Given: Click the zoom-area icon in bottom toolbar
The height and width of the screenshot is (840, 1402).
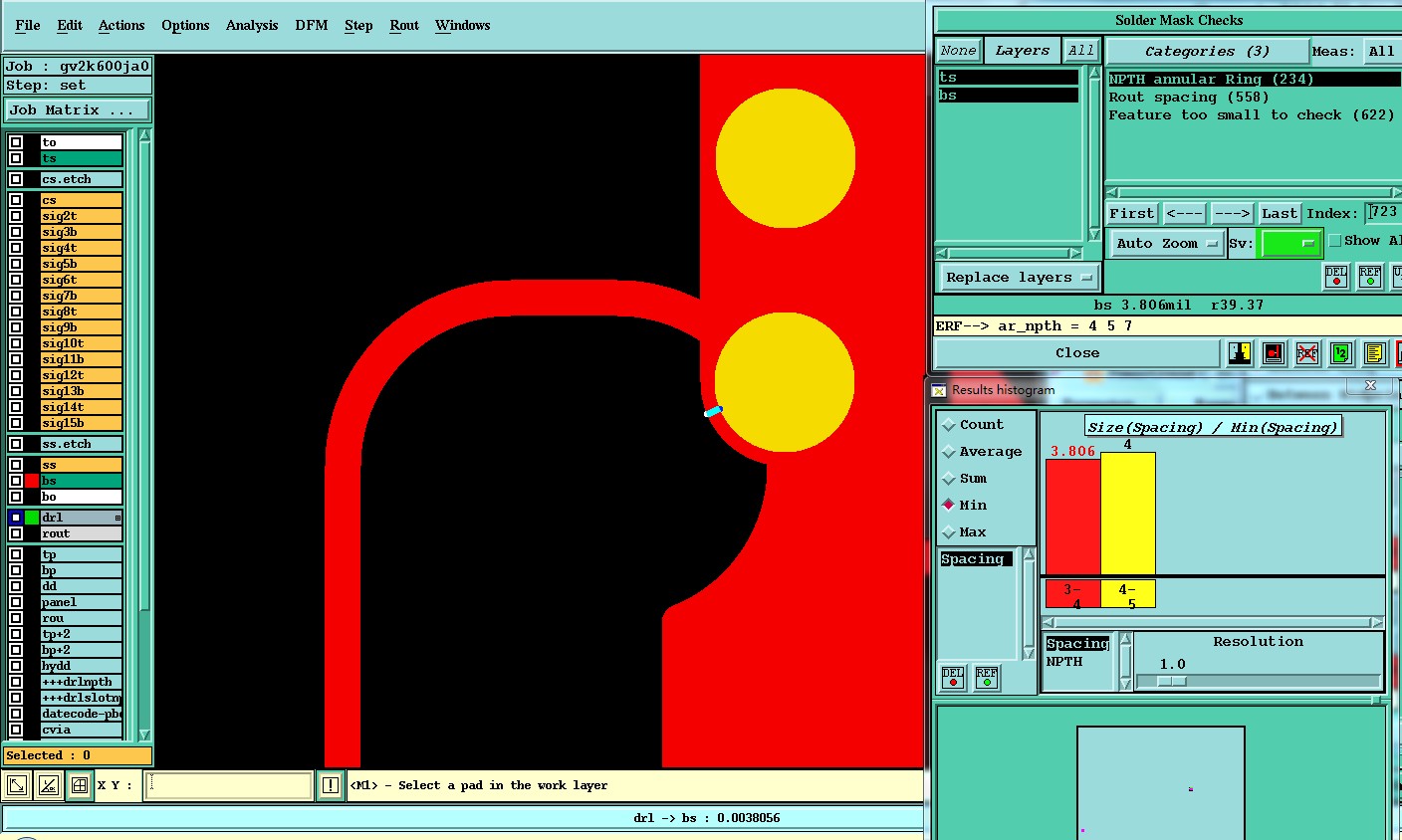Looking at the screenshot, I should click(x=17, y=785).
